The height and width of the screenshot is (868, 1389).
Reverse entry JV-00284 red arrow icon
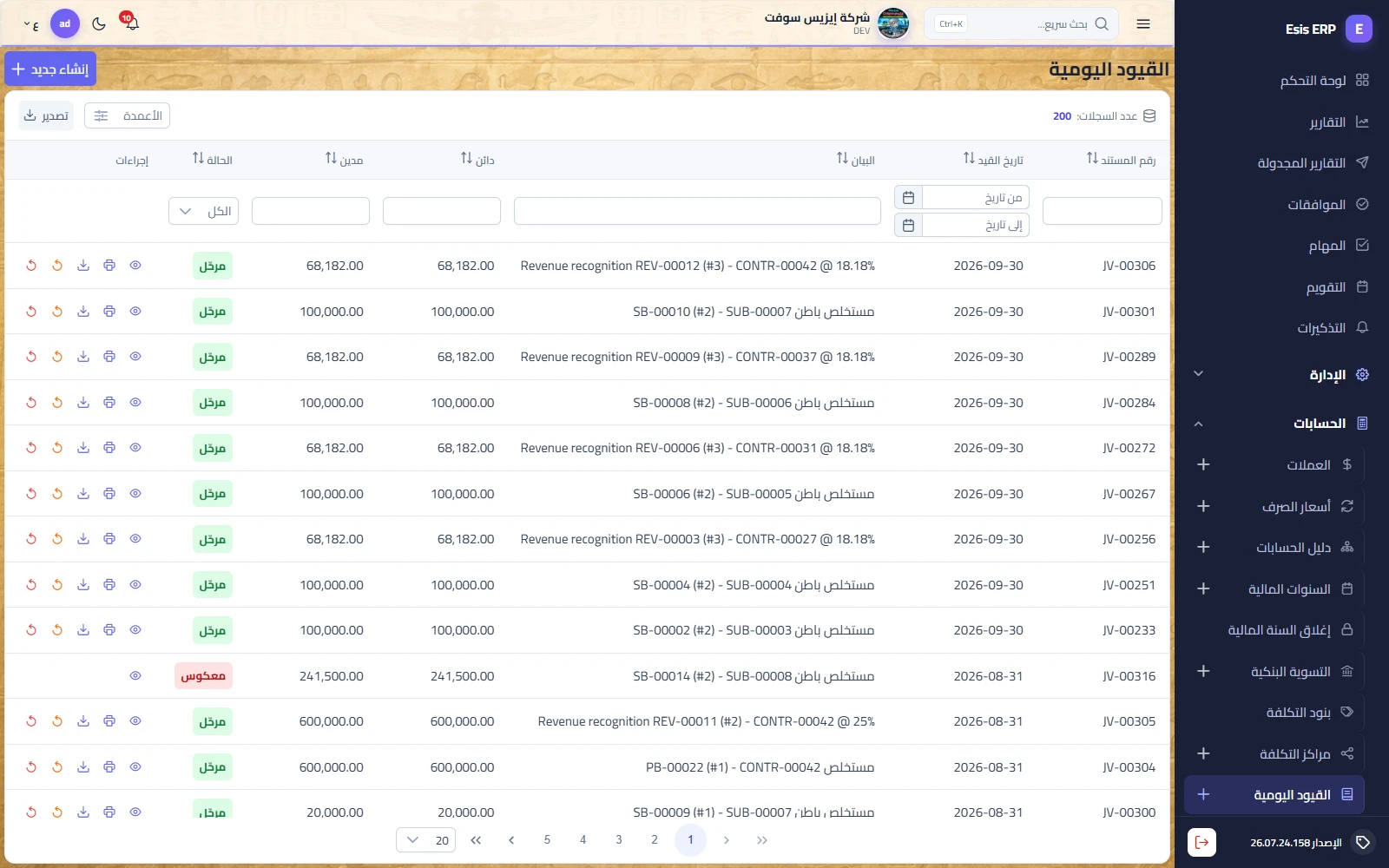coord(31,403)
